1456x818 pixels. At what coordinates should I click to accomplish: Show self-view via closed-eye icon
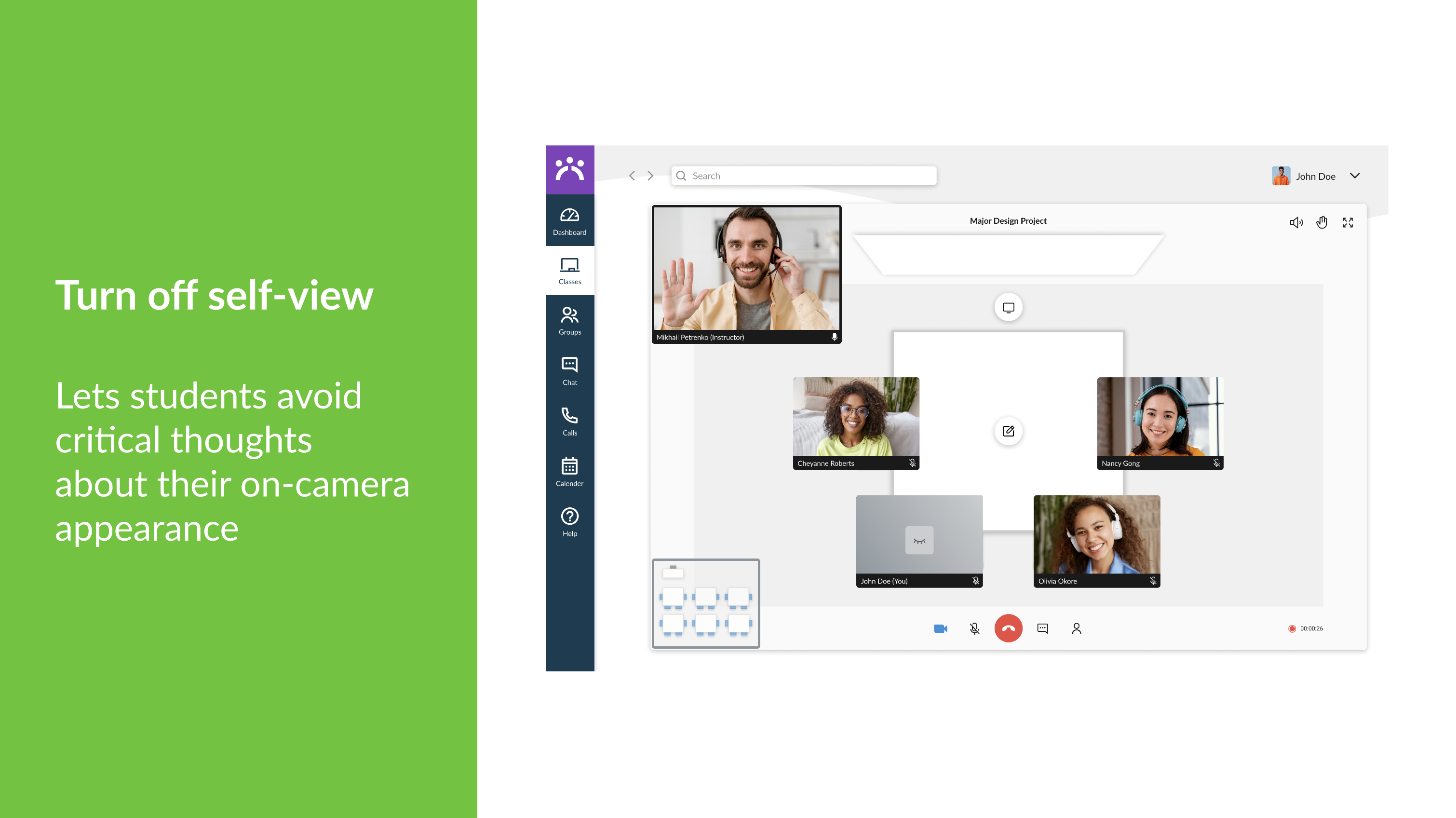tap(919, 541)
